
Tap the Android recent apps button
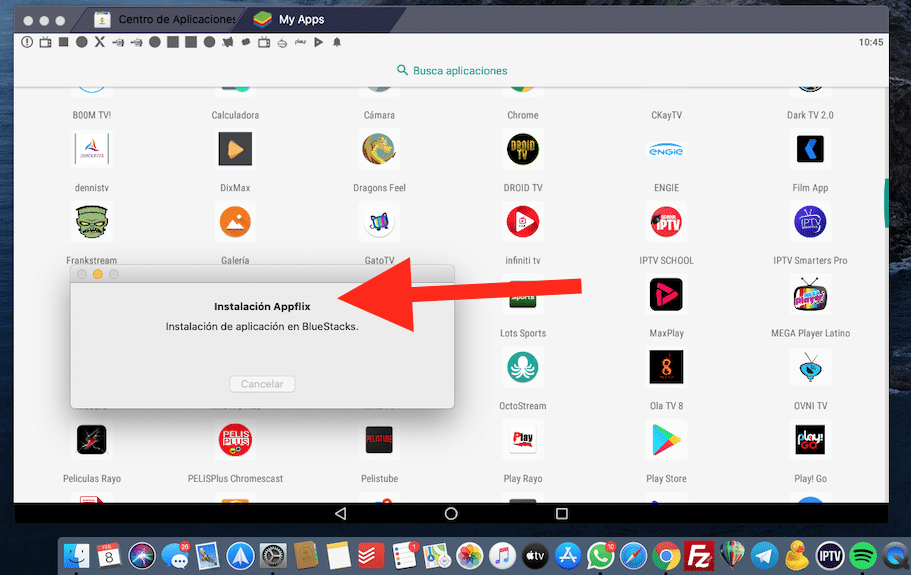(561, 513)
